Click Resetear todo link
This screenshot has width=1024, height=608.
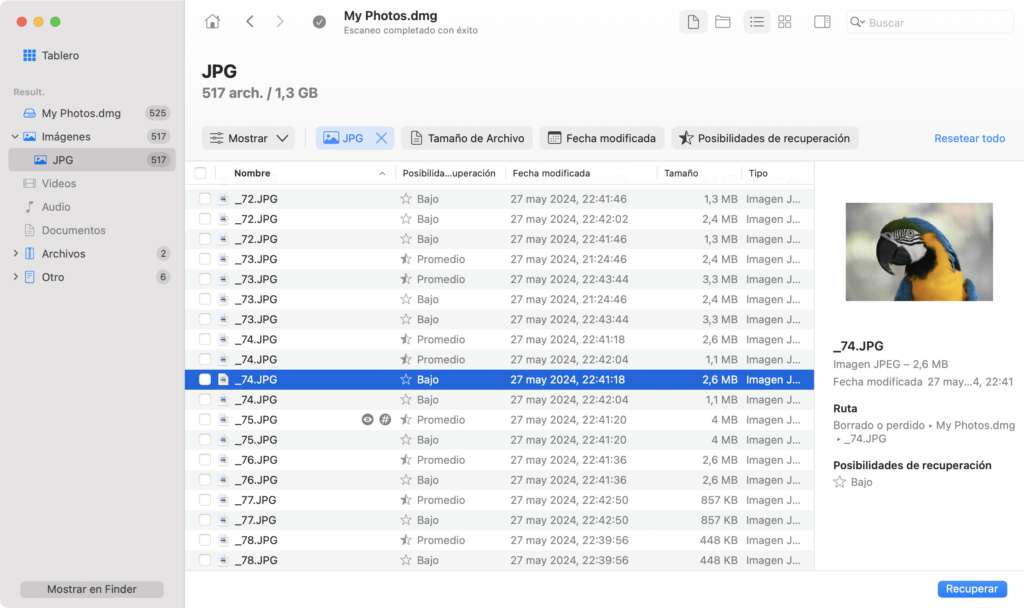point(969,139)
